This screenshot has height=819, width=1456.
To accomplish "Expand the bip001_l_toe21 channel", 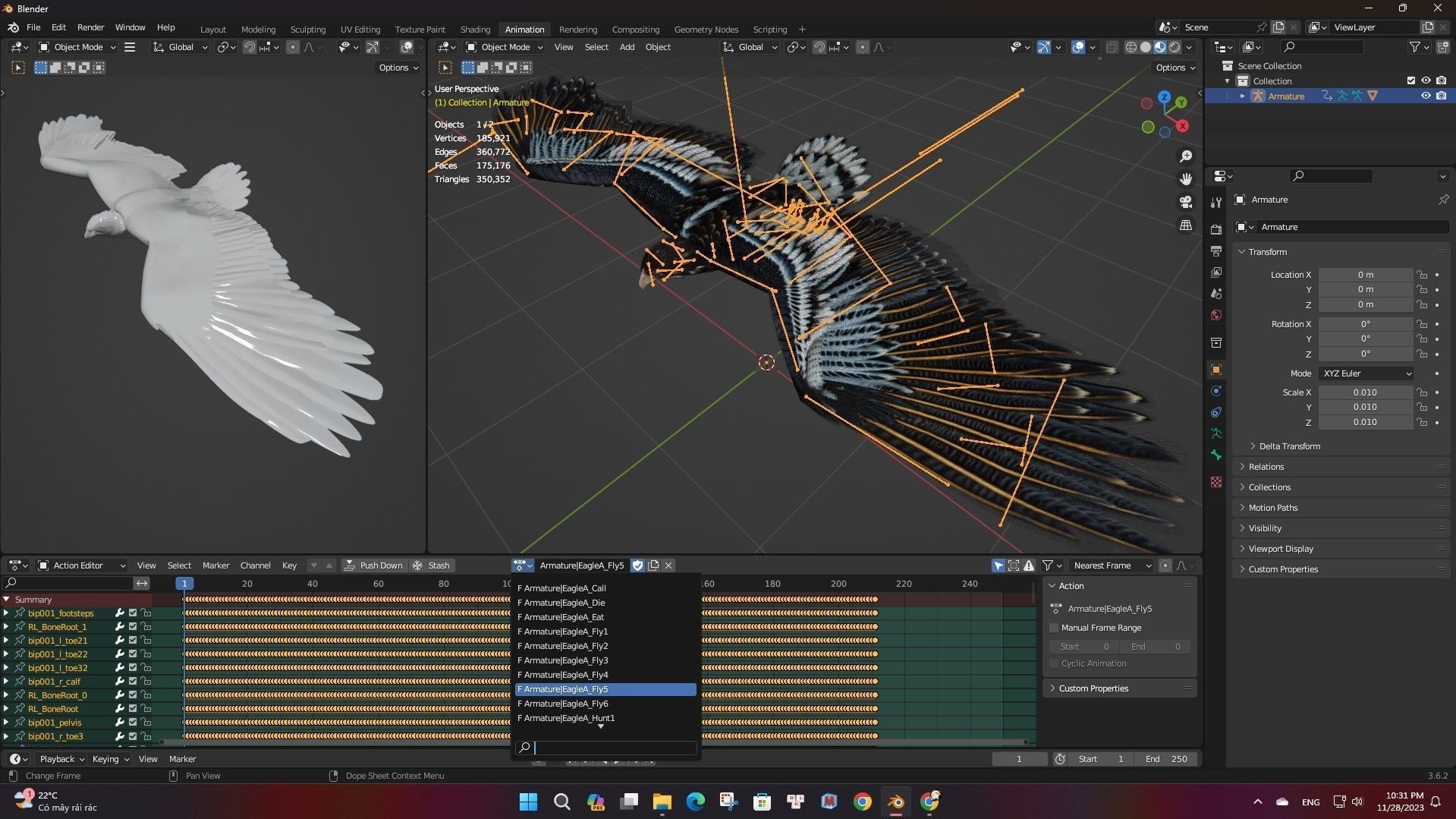I will click(x=6, y=641).
